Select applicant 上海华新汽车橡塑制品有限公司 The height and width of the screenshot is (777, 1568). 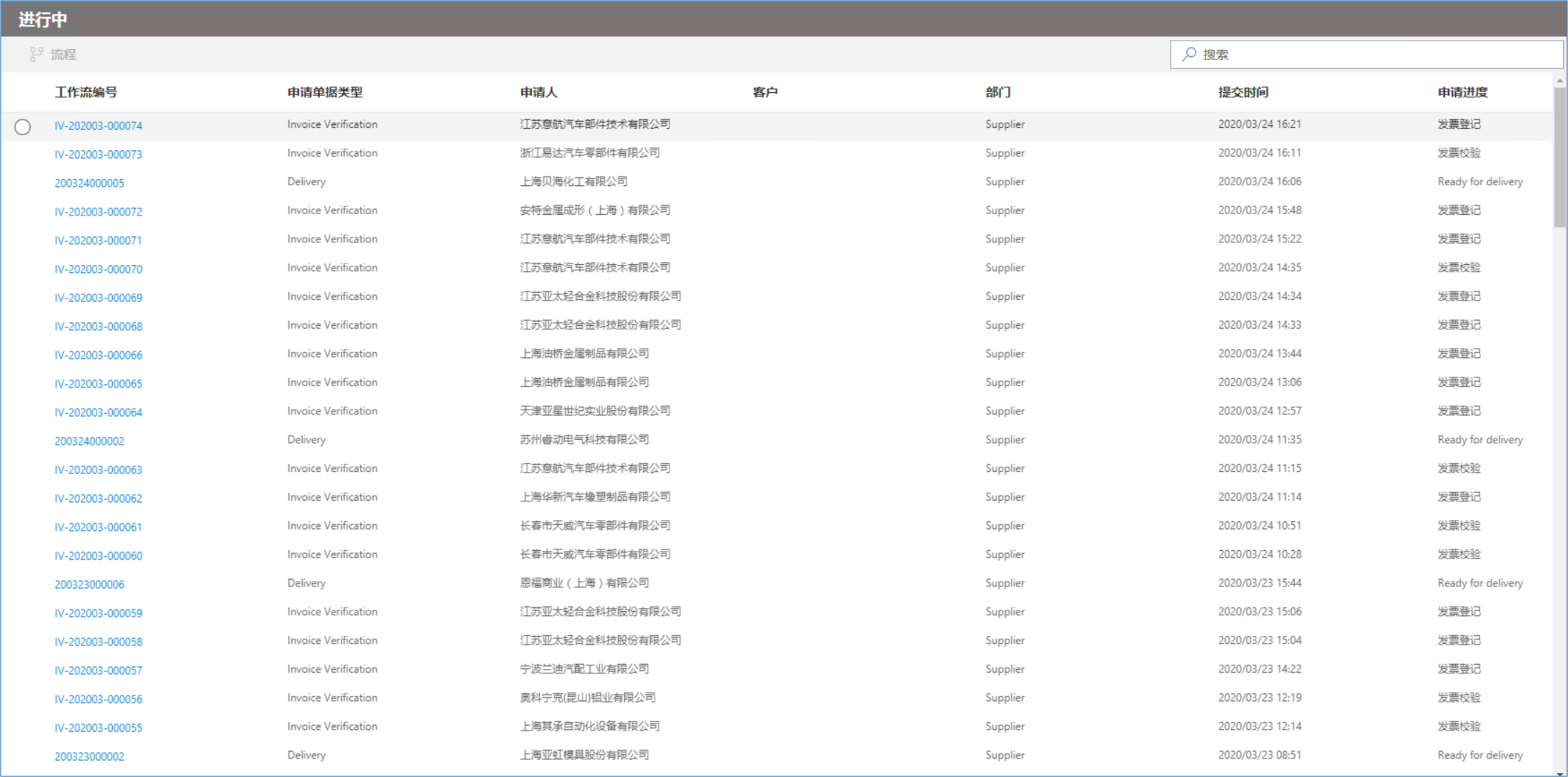[x=595, y=496]
